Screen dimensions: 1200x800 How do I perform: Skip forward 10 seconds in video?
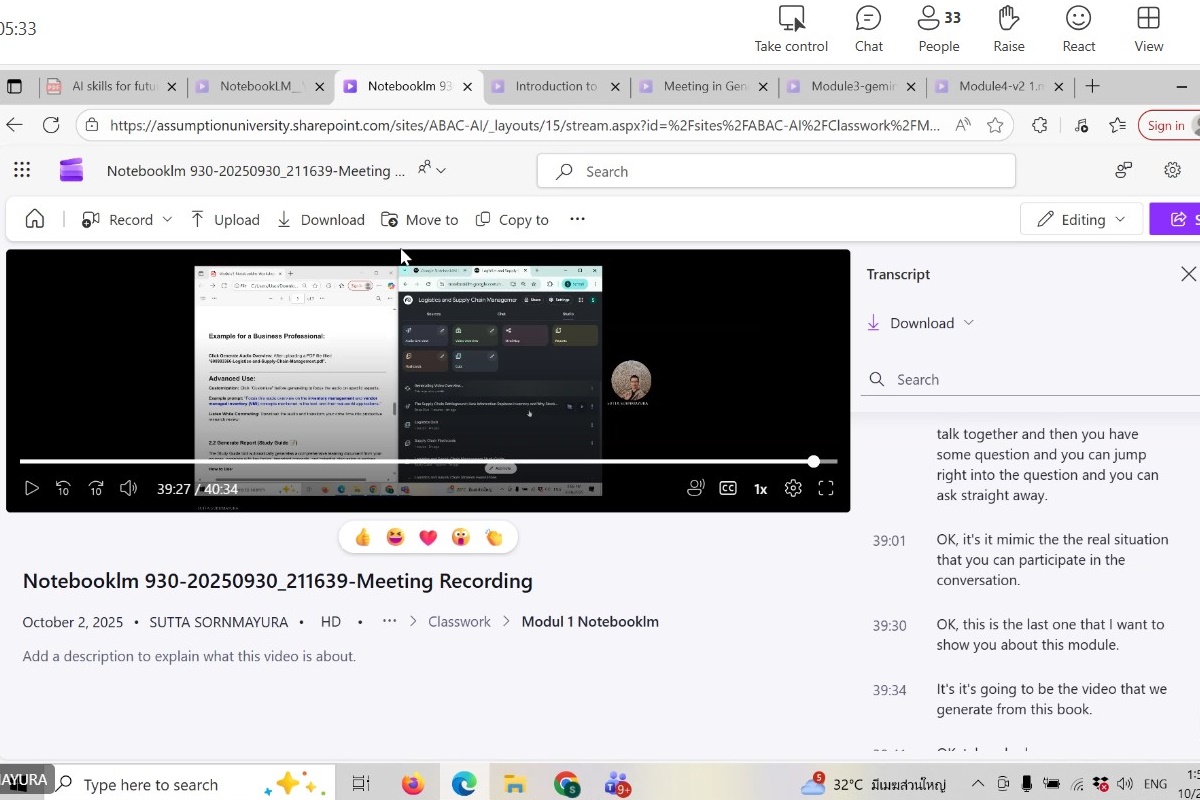(x=96, y=489)
